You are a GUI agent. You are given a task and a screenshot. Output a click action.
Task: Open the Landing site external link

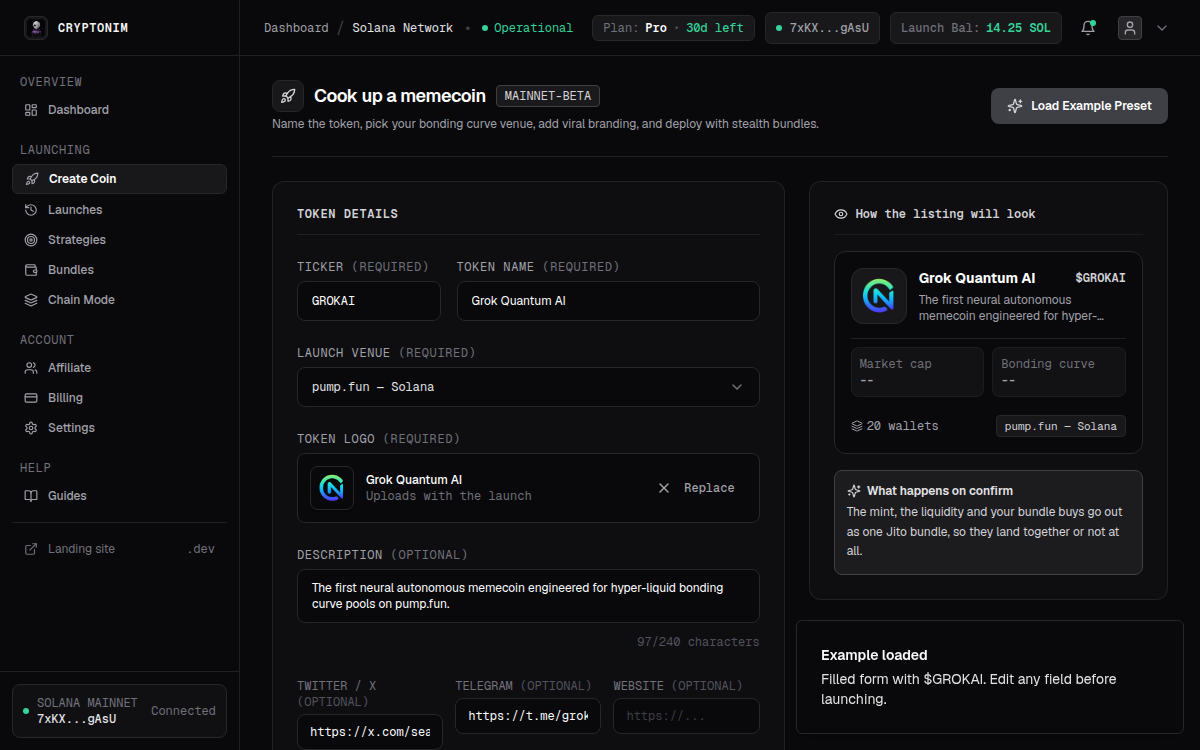point(119,549)
